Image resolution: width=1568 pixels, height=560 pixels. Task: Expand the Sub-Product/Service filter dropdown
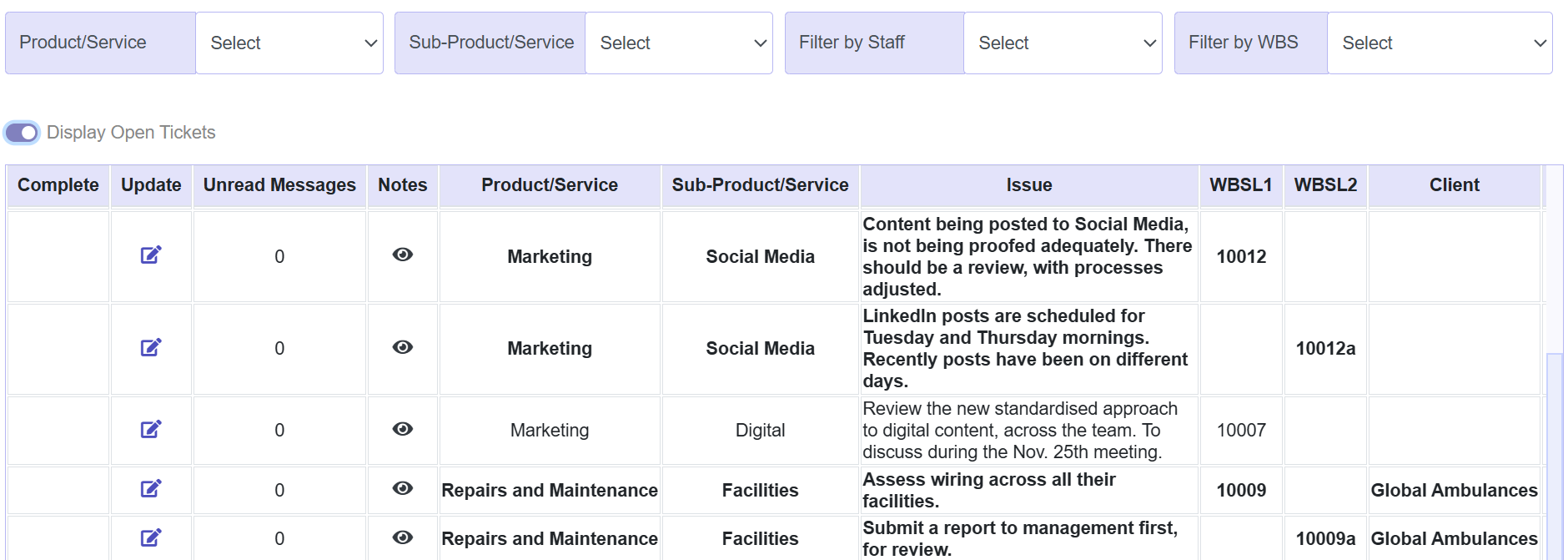679,43
